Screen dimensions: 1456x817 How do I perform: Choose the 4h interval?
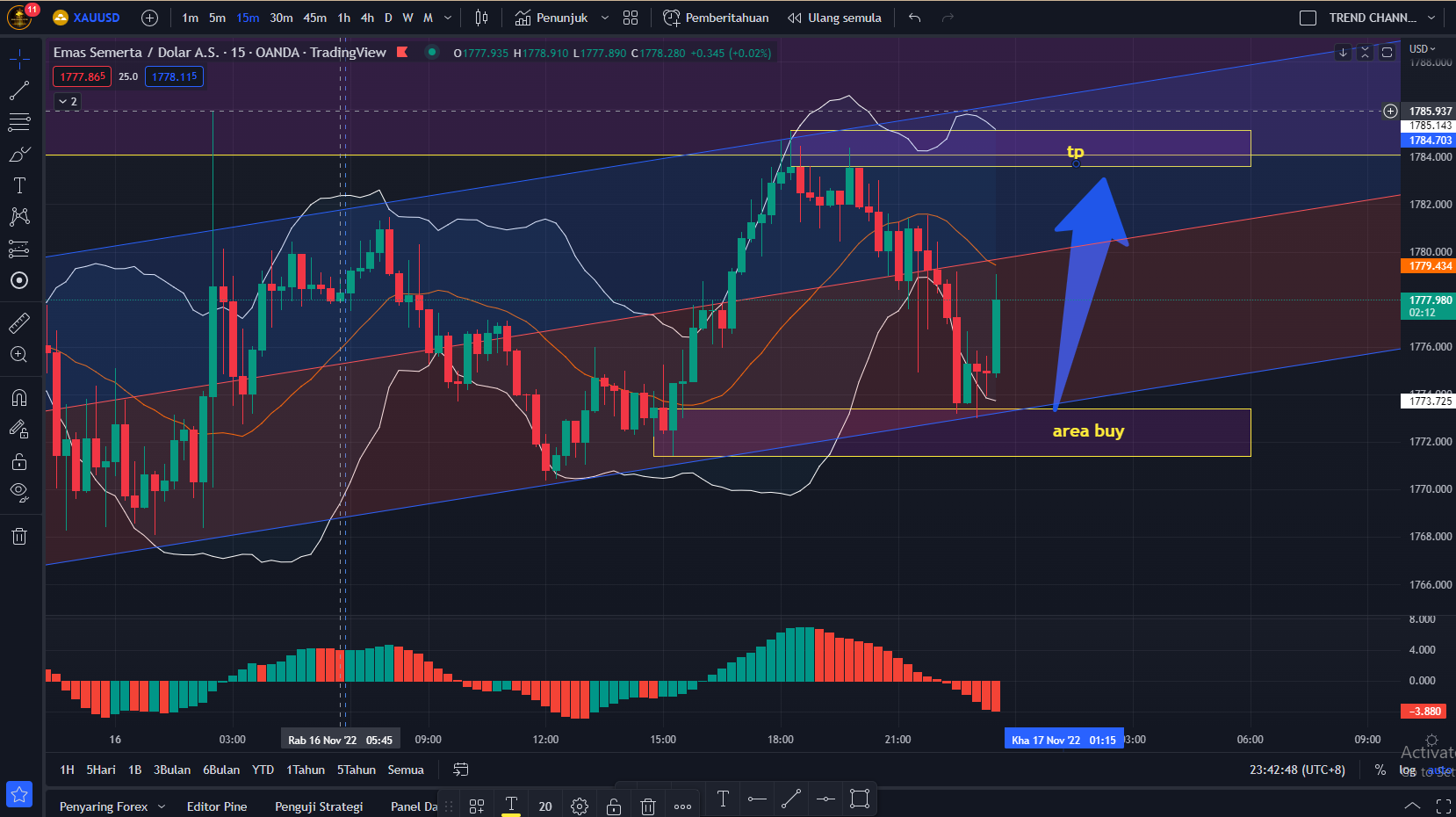coord(367,18)
